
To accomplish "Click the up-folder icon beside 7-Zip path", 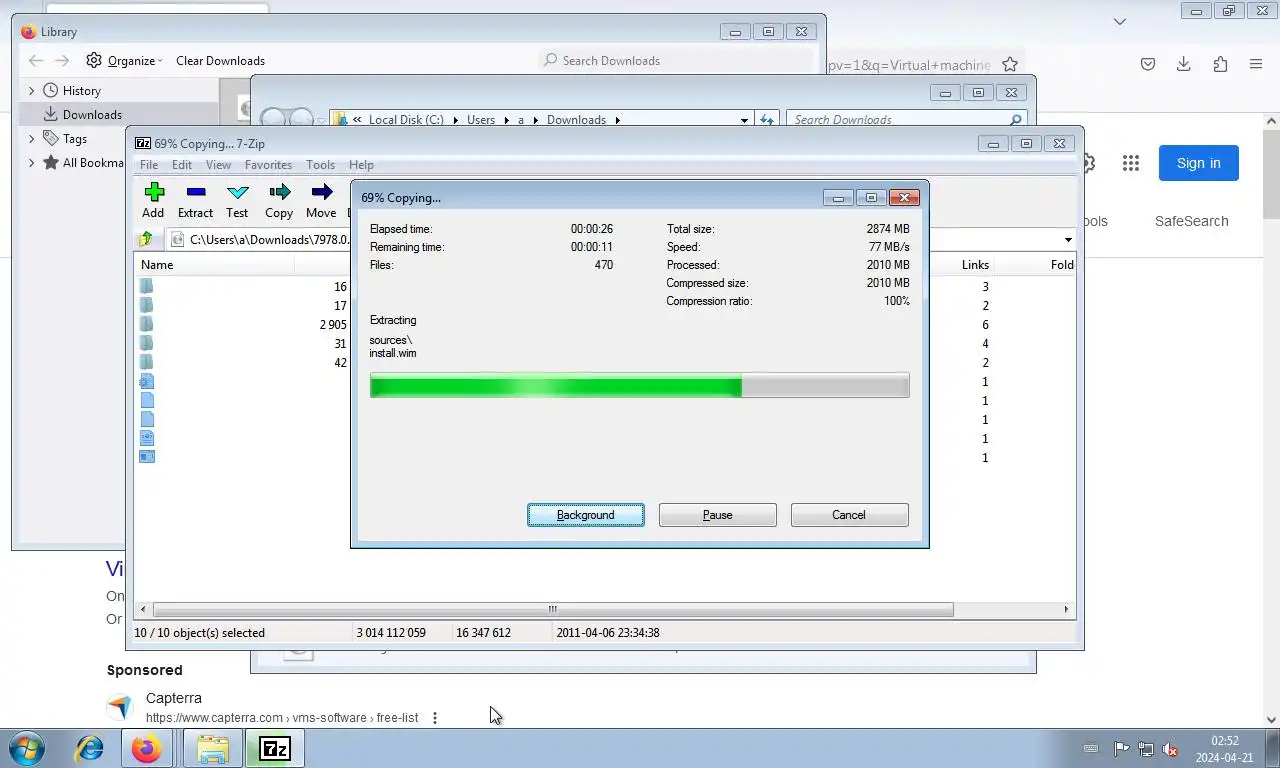I will (x=146, y=239).
